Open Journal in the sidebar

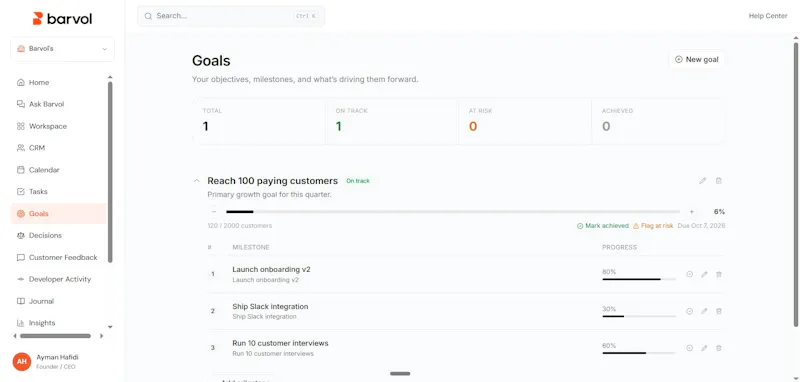(58, 301)
